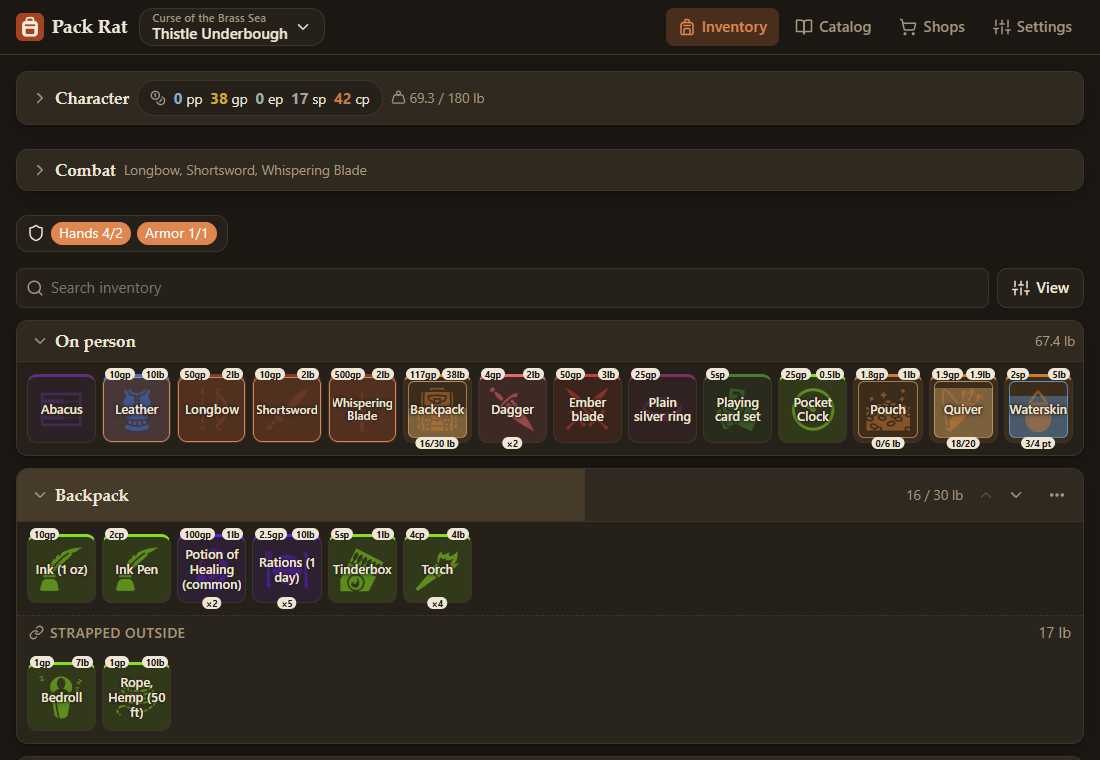Click the Whispering Blade item

pos(362,409)
